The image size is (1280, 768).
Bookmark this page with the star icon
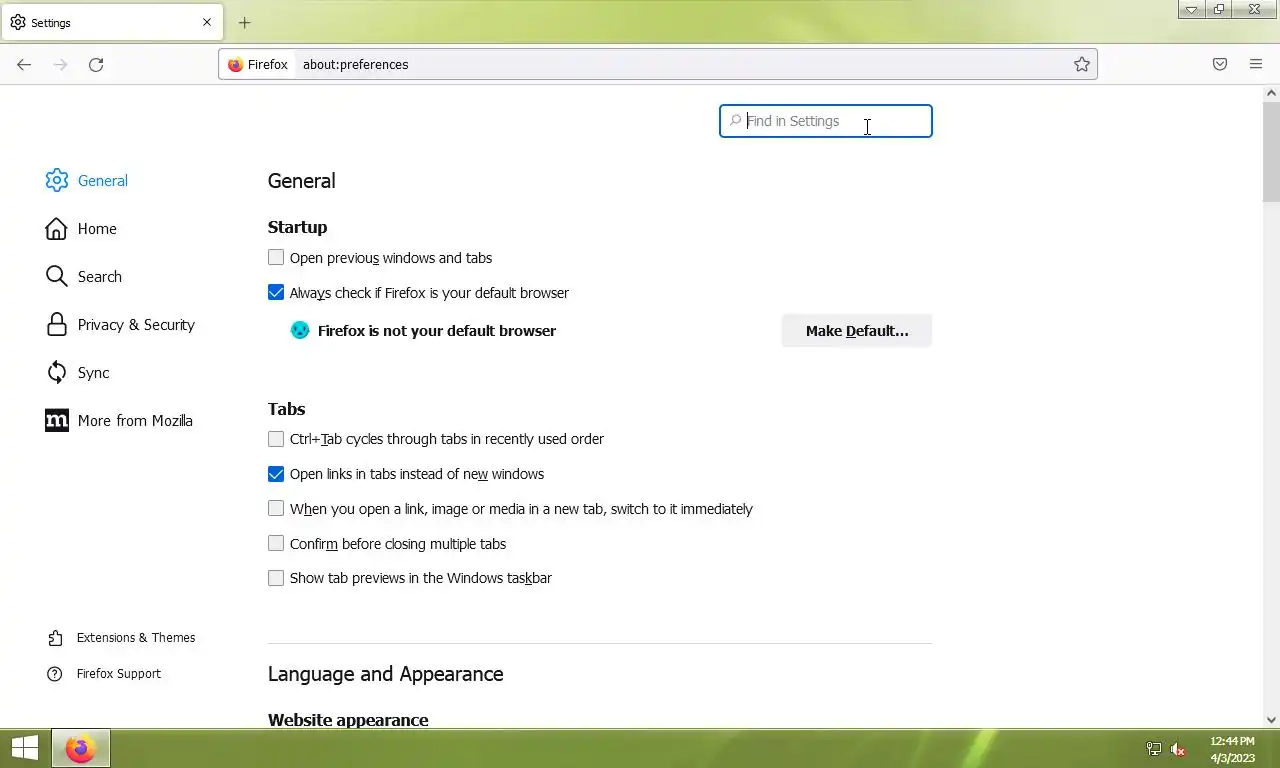(x=1082, y=64)
